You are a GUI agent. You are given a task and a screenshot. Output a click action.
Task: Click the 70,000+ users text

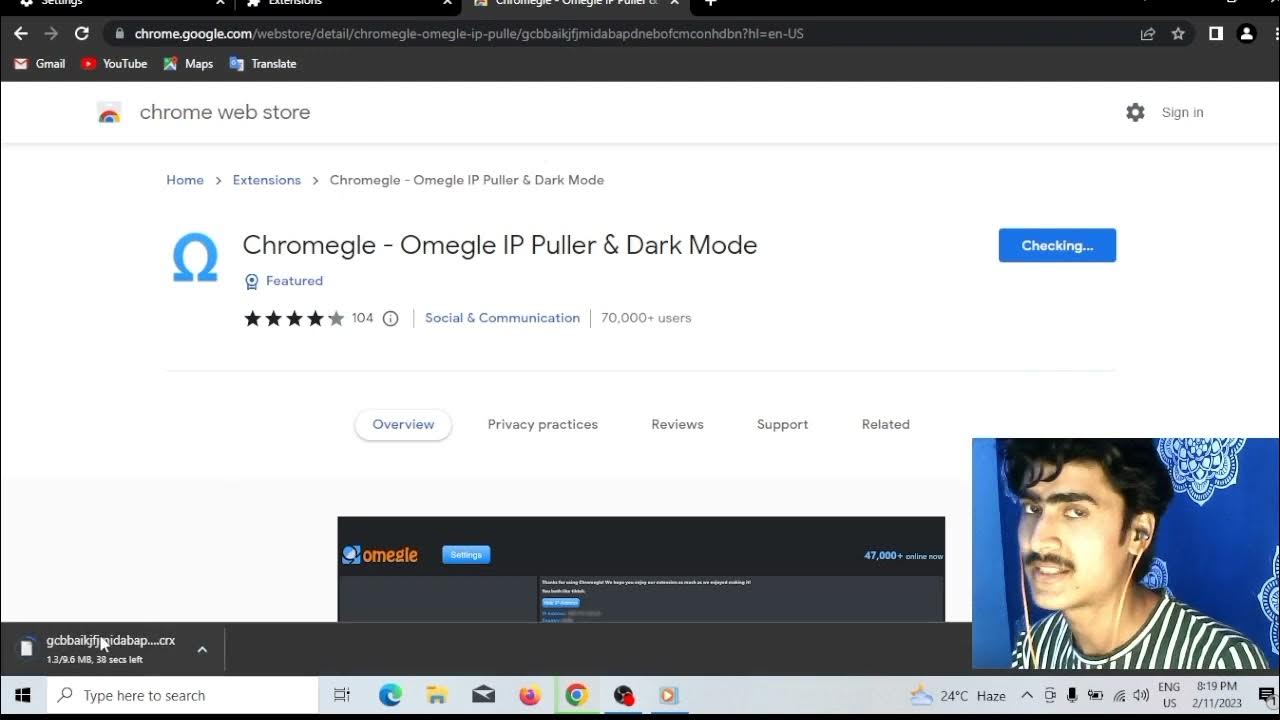[x=646, y=318]
